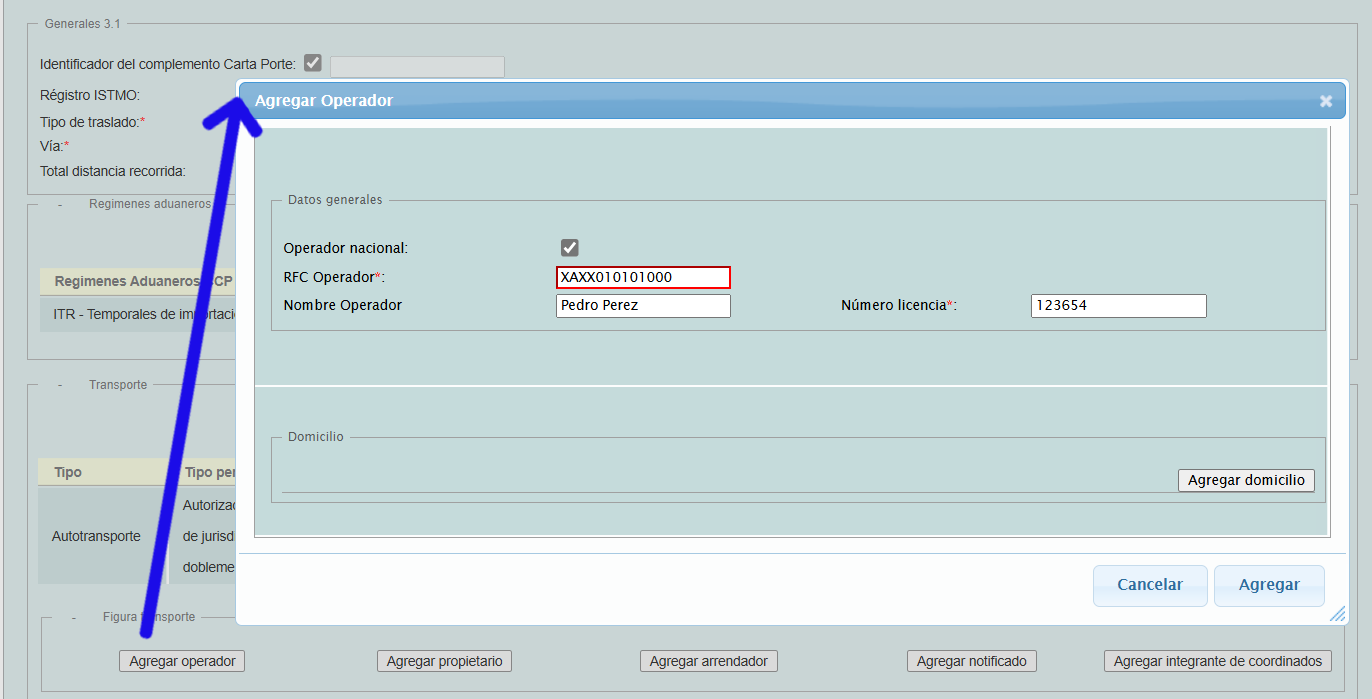The height and width of the screenshot is (699, 1372).
Task: Click Agregar notificado
Action: [x=971, y=661]
